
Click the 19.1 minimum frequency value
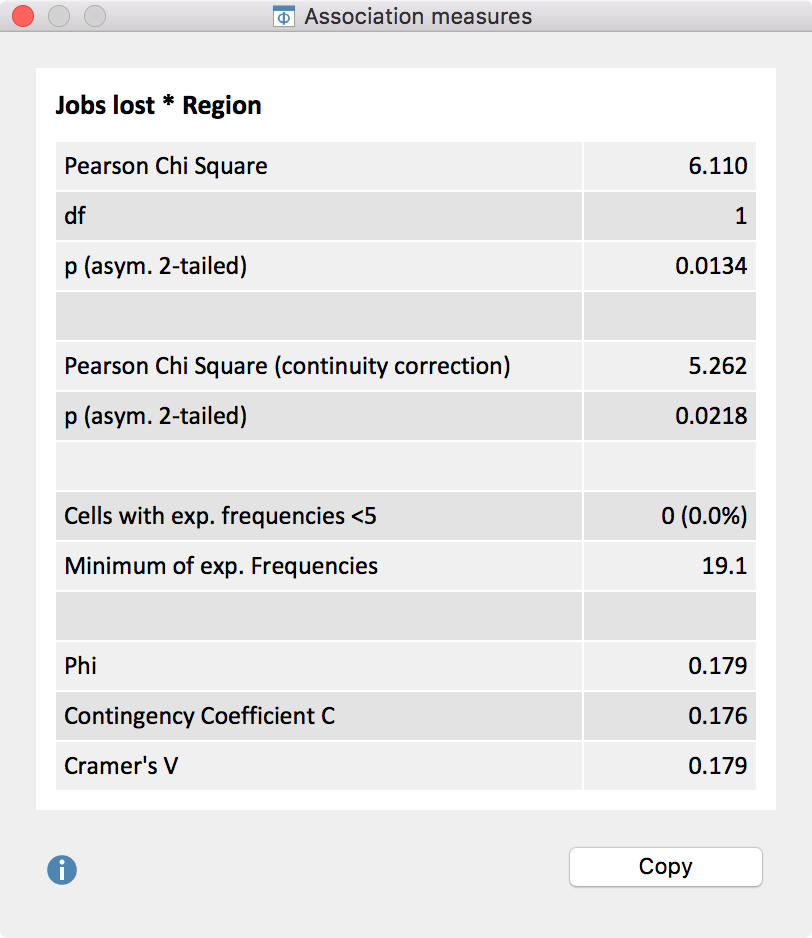725,566
